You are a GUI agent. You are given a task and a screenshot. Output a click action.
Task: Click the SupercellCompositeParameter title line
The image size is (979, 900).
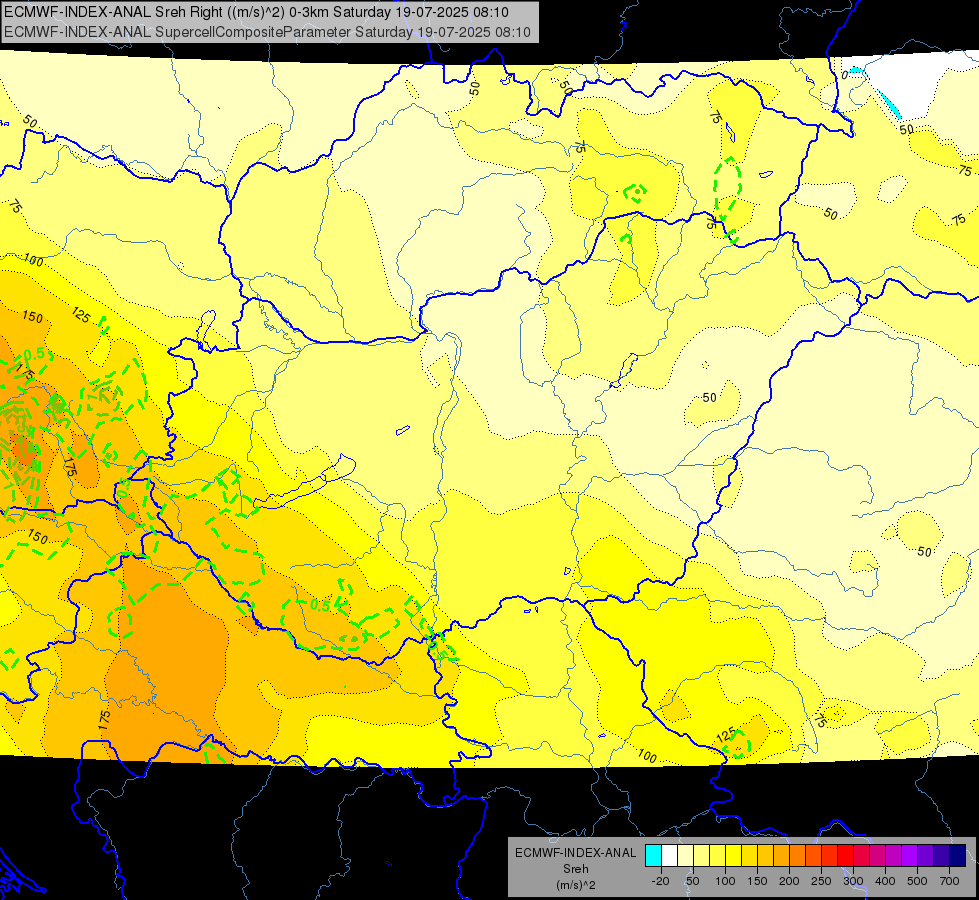pos(267,32)
